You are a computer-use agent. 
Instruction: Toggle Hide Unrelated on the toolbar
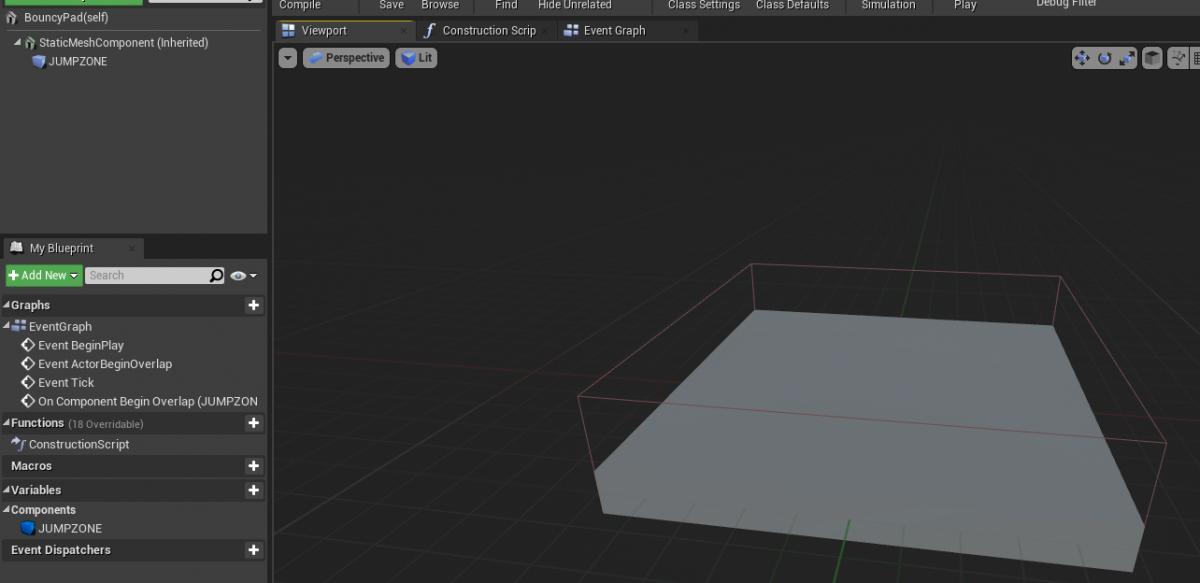(x=574, y=5)
